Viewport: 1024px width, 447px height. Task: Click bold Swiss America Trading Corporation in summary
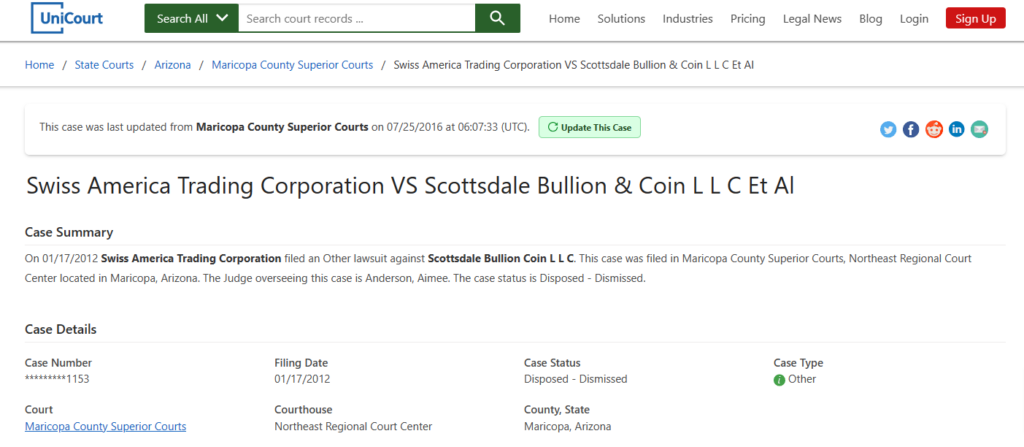point(191,258)
